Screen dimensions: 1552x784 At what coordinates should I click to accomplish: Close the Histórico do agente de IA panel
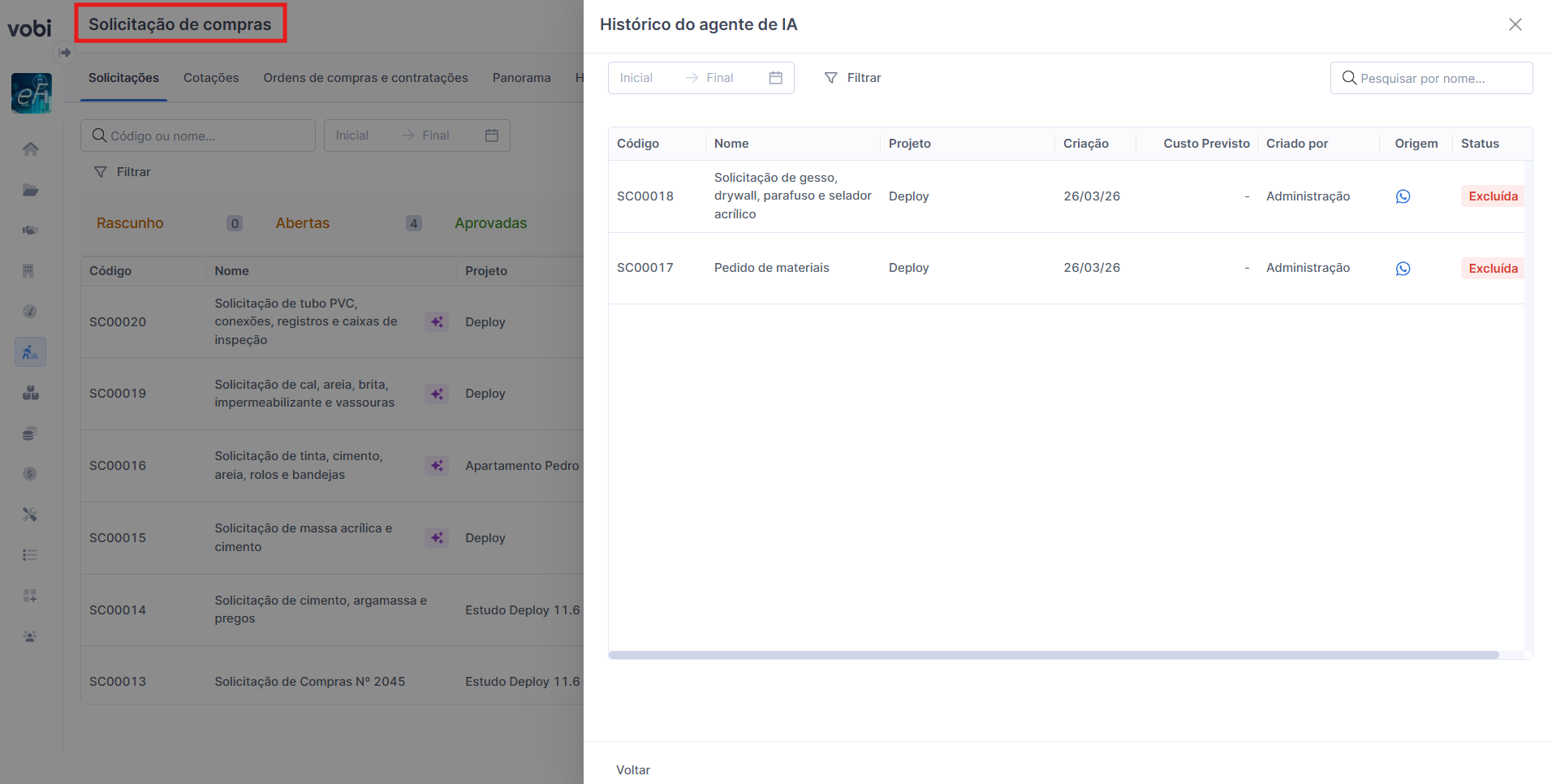tap(1515, 24)
